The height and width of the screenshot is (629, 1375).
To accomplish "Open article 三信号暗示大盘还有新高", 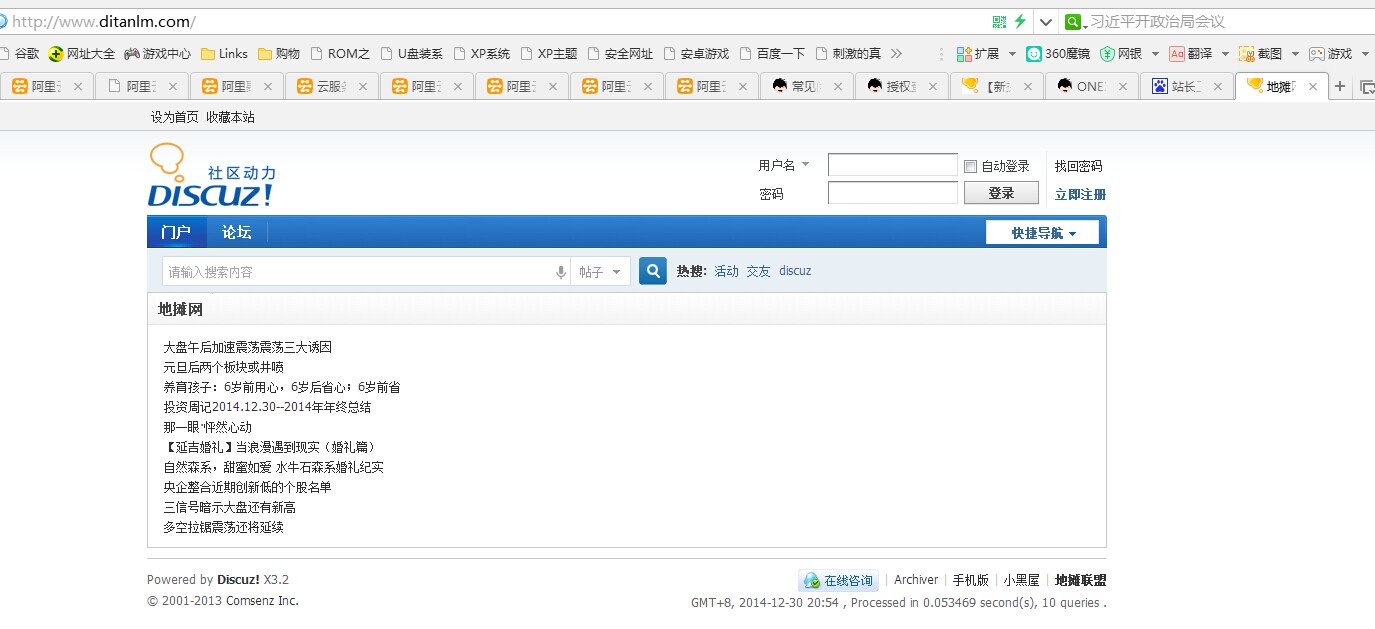I will click(x=229, y=507).
